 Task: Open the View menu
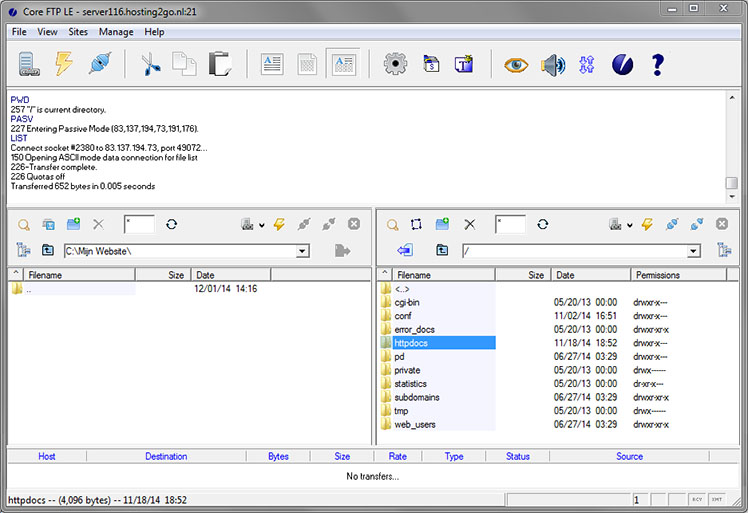[x=47, y=32]
